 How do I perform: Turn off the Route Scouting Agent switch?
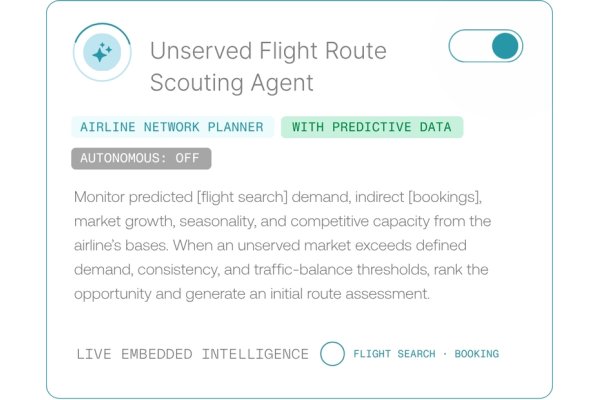tap(486, 46)
